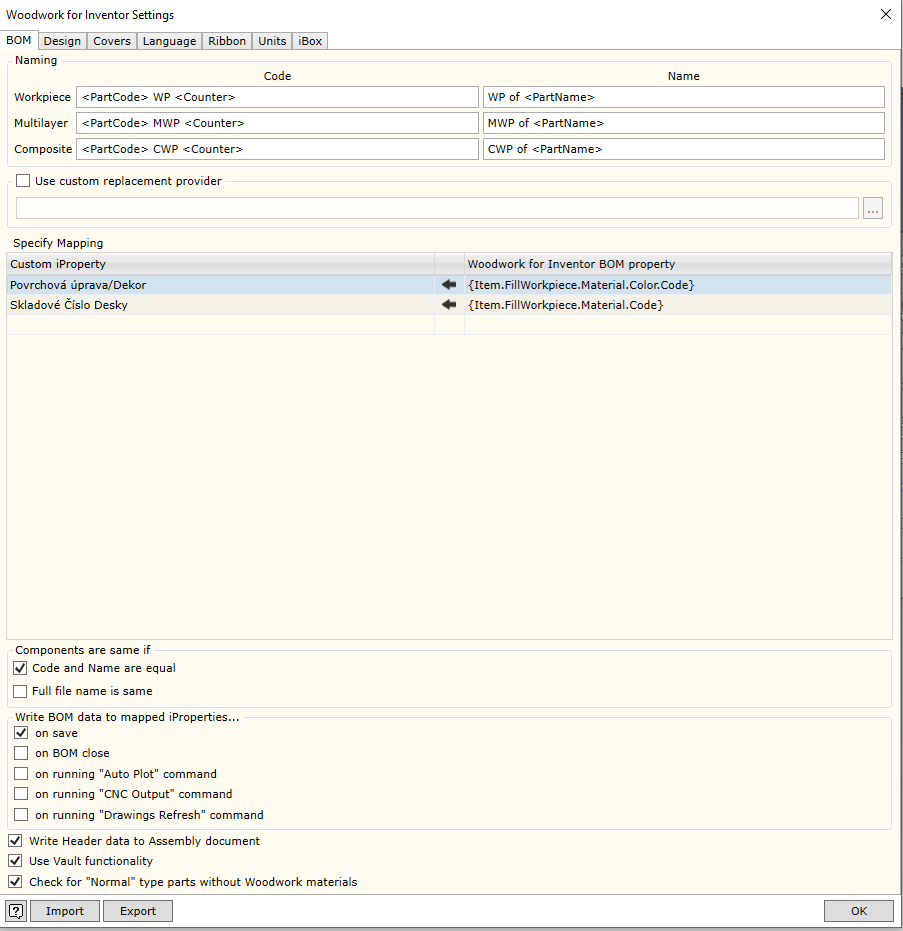Open the iBox tab
Screen dimensions: 903x931
coord(310,41)
